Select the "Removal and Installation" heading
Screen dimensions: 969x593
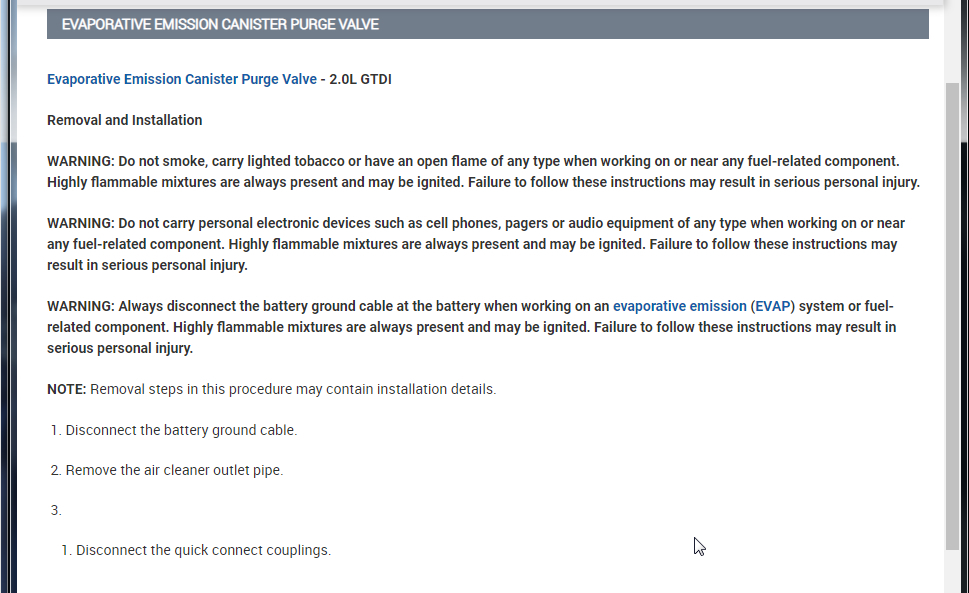(124, 120)
